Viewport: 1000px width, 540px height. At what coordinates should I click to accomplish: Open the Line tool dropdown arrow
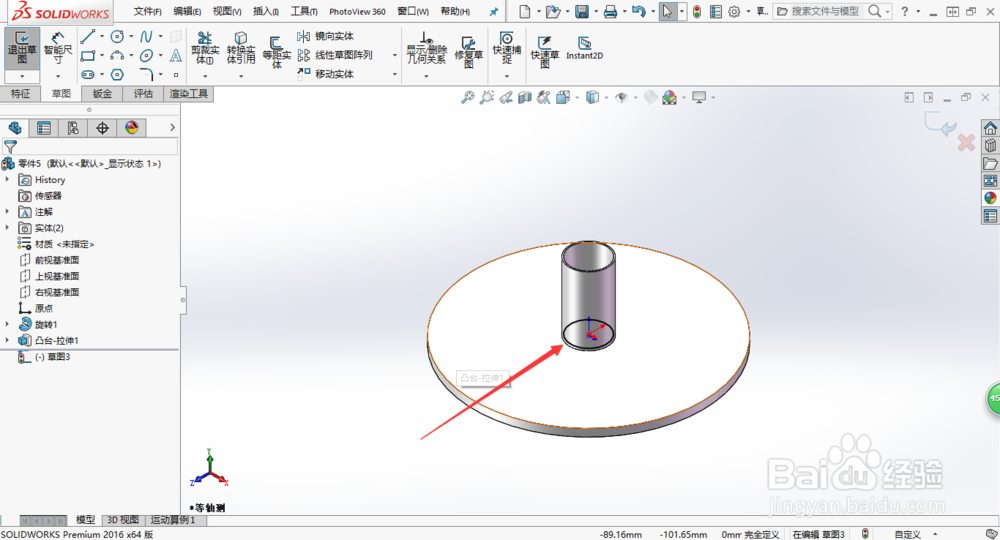click(102, 36)
